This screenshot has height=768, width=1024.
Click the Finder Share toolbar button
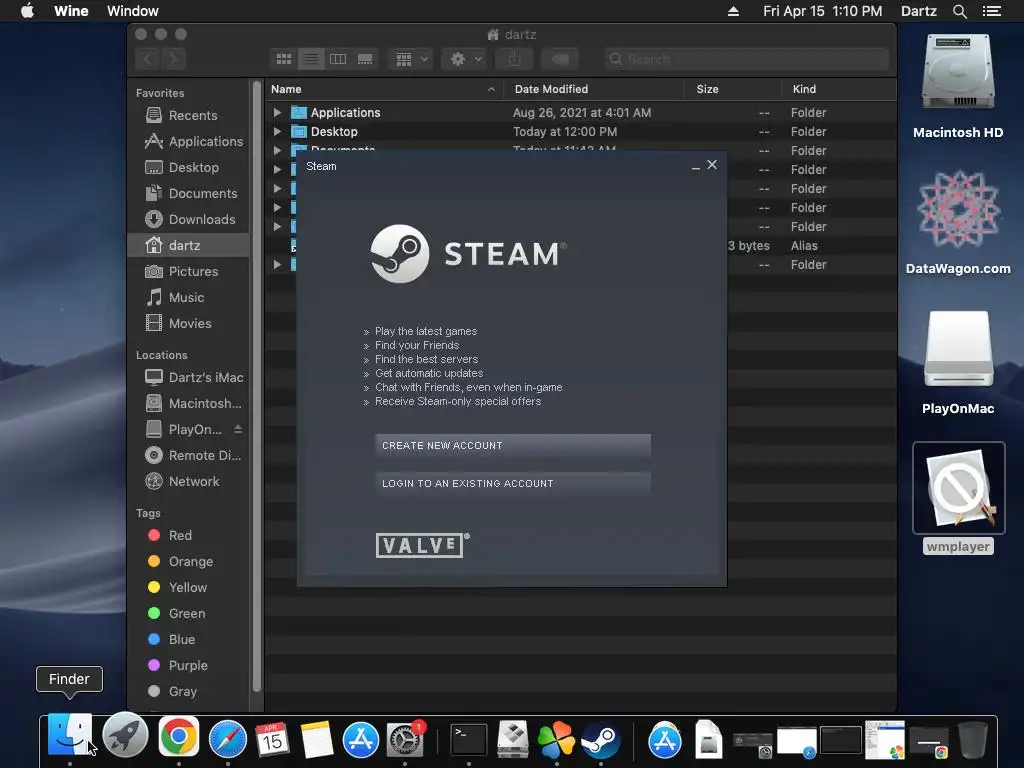pos(515,59)
